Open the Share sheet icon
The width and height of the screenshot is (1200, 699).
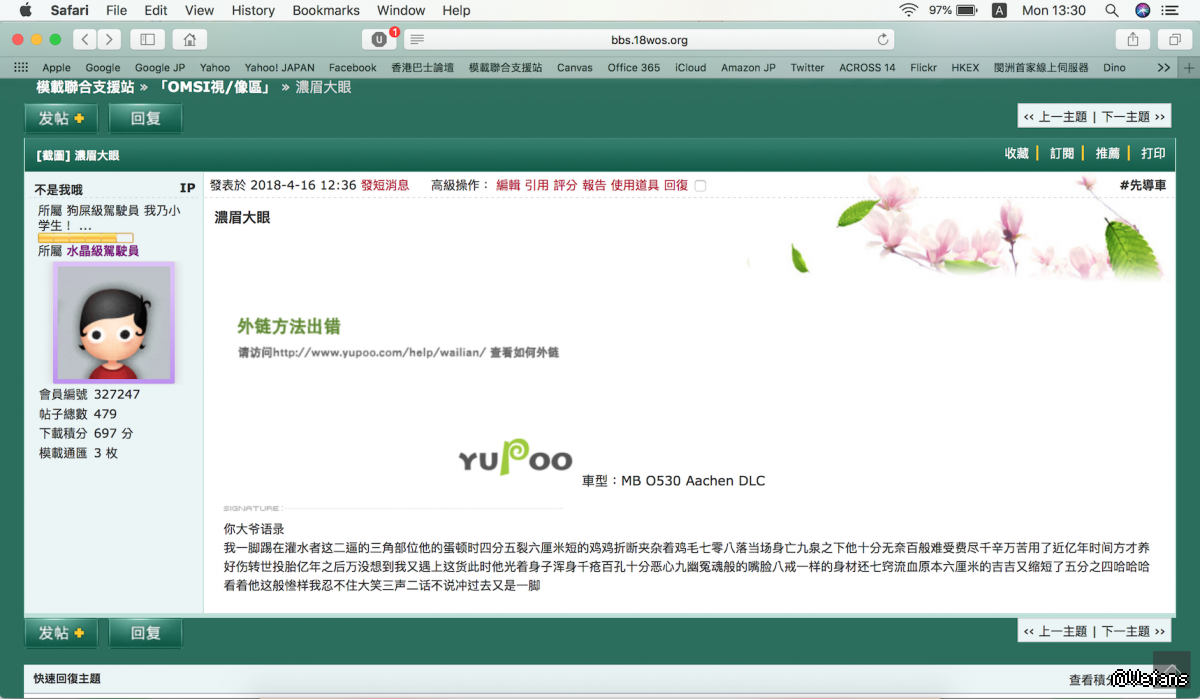pyautogui.click(x=1133, y=40)
